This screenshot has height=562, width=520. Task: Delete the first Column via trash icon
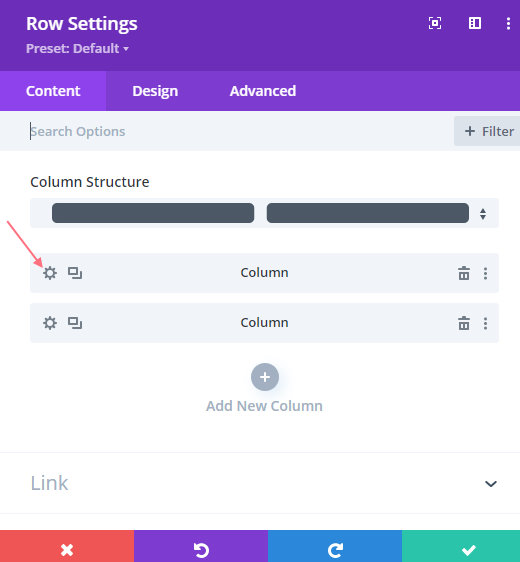pyautogui.click(x=464, y=273)
